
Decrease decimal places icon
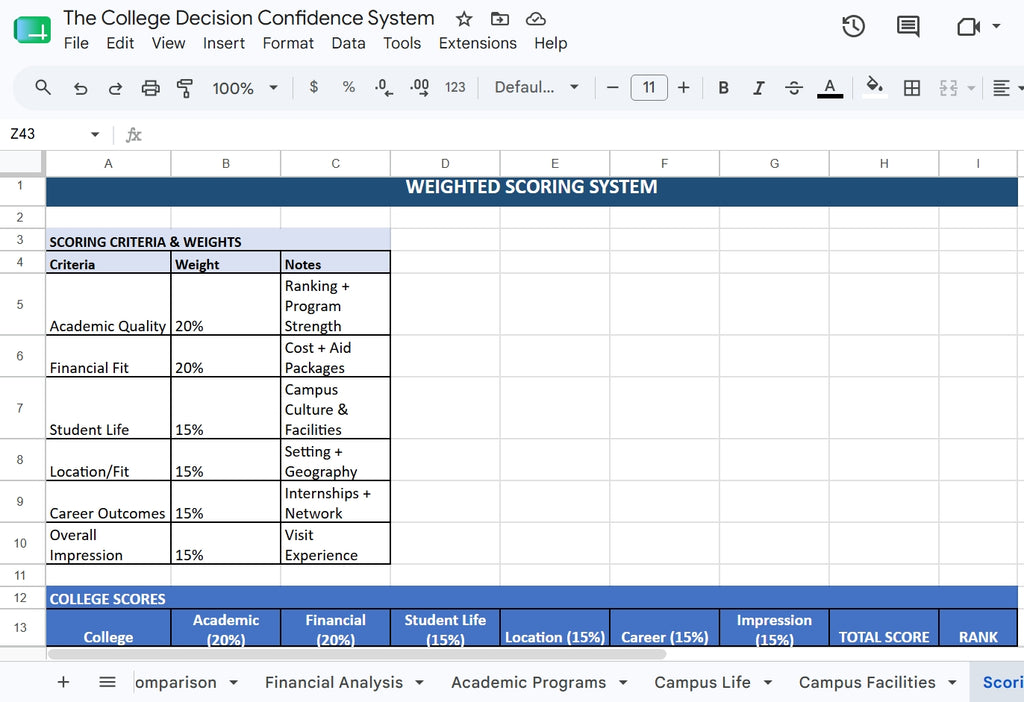coord(384,88)
